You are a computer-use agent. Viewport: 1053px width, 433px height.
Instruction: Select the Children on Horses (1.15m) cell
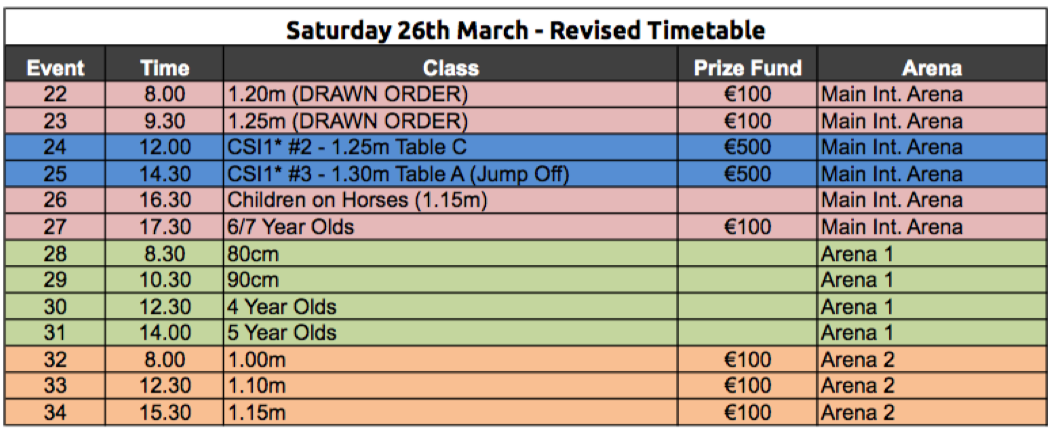[451, 200]
